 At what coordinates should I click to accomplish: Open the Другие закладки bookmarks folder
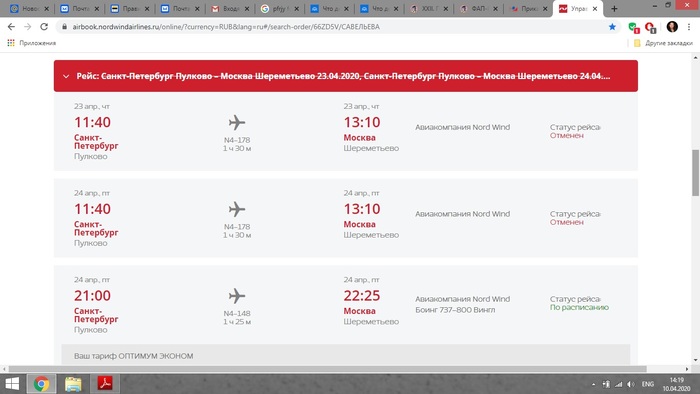(x=663, y=43)
